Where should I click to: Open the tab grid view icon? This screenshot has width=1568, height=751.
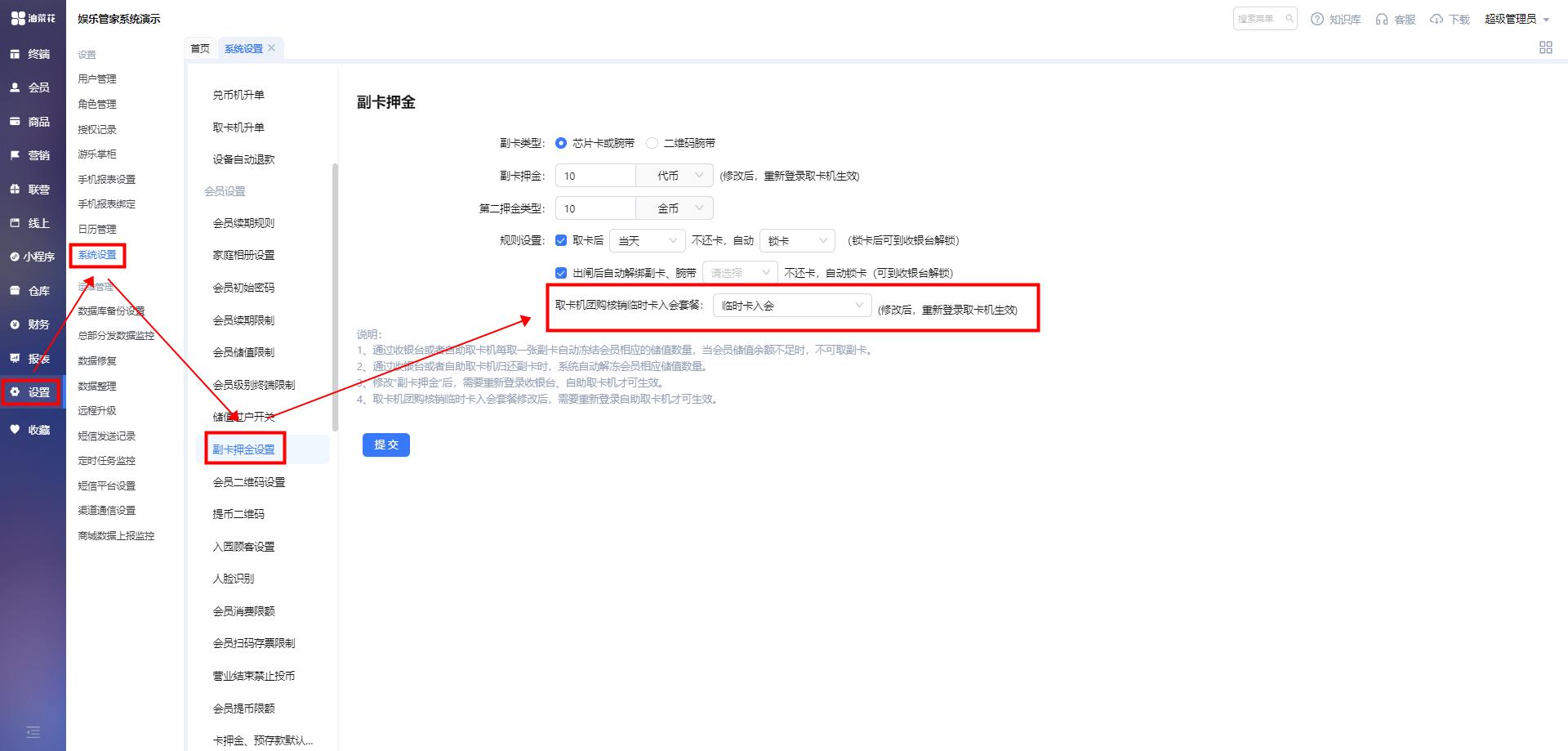(1546, 47)
